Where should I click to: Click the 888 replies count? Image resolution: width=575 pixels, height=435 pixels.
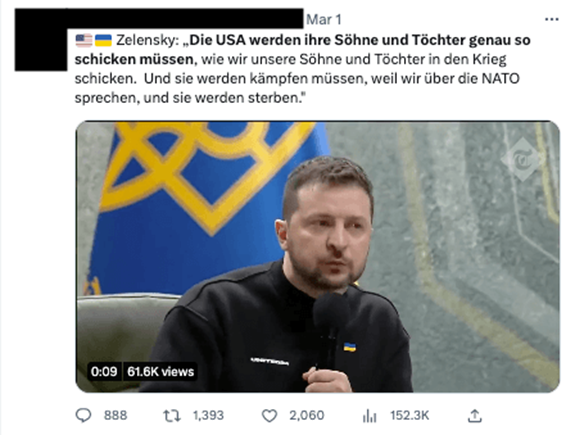[115, 415]
